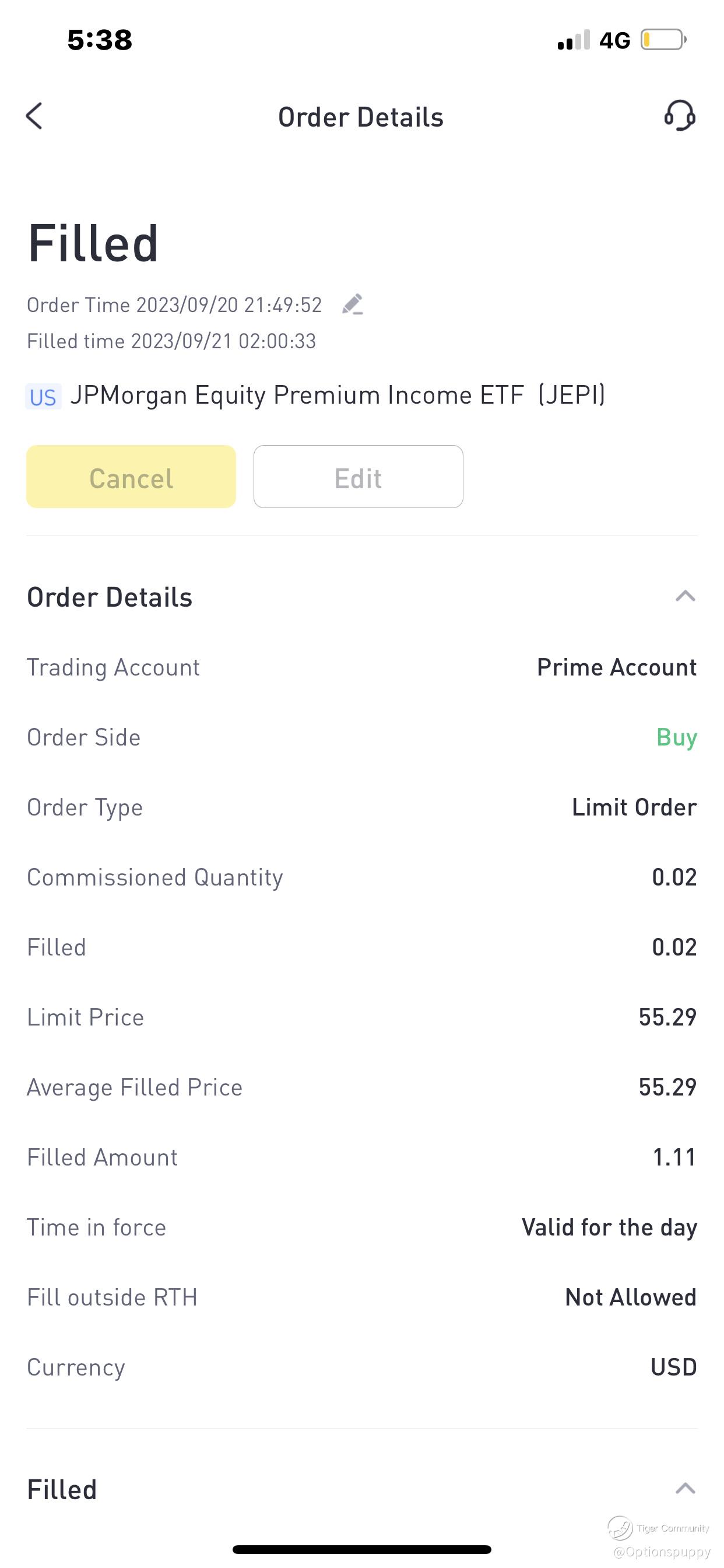Collapse the bottom Filled section chevron
724x1568 pixels.
pyautogui.click(x=685, y=1488)
